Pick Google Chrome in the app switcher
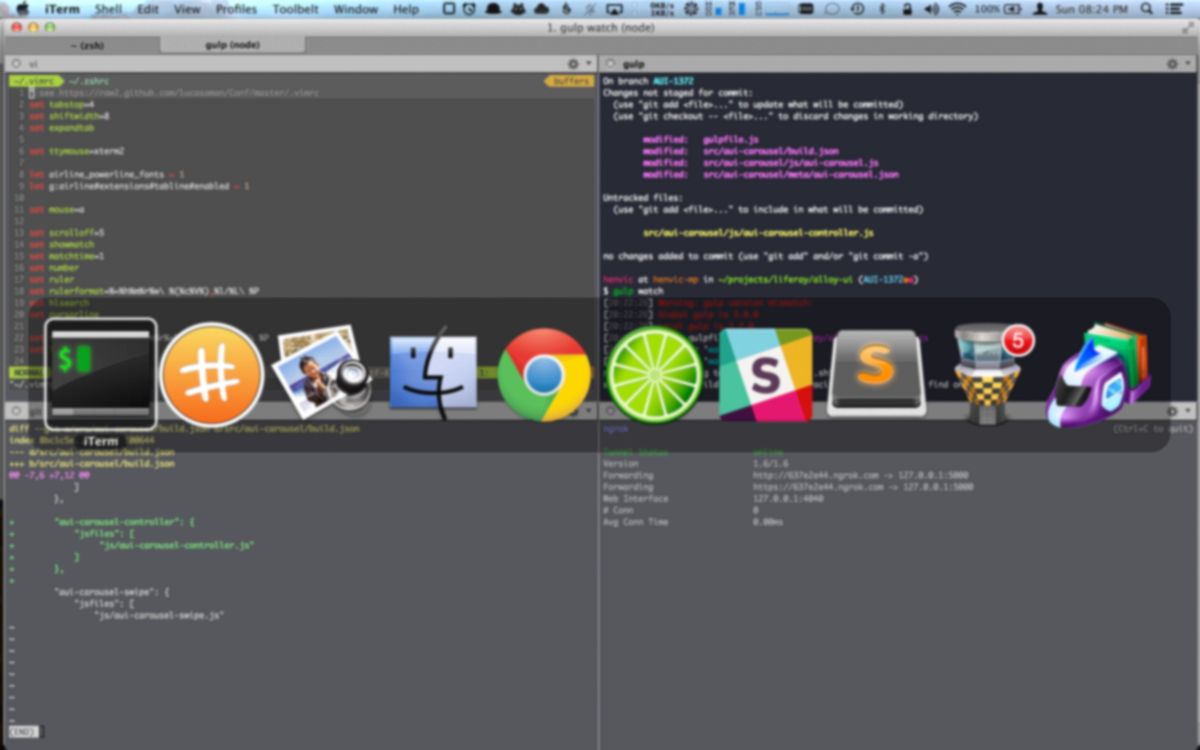The image size is (1200, 750). click(x=544, y=374)
